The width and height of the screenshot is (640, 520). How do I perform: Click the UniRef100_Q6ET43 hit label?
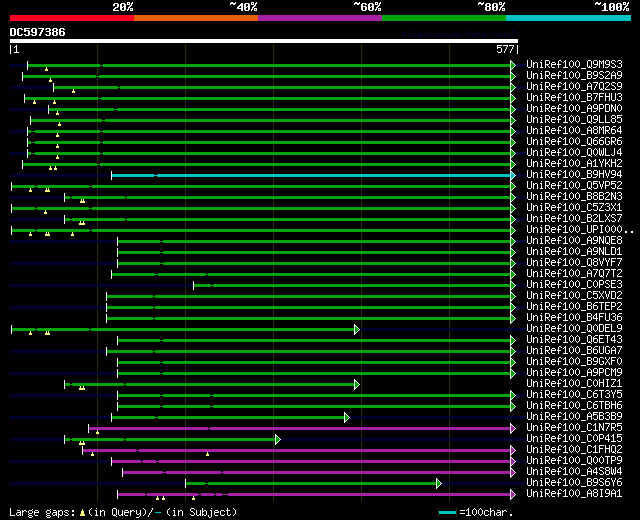pos(574,340)
